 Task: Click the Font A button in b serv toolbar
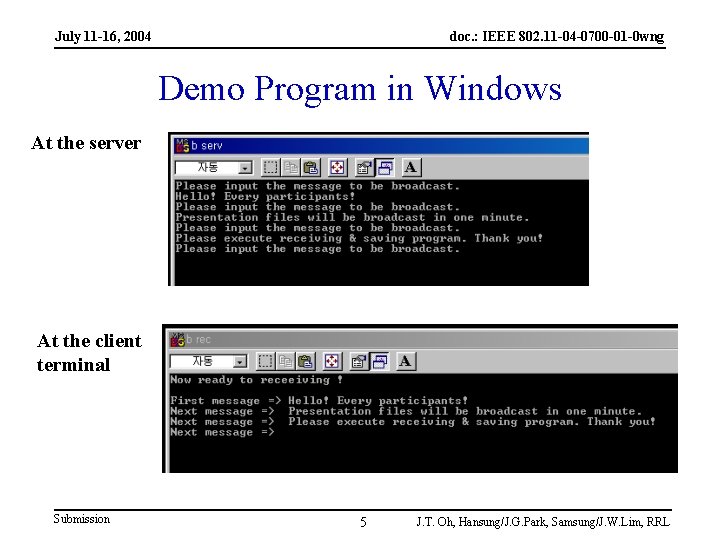coord(411,168)
